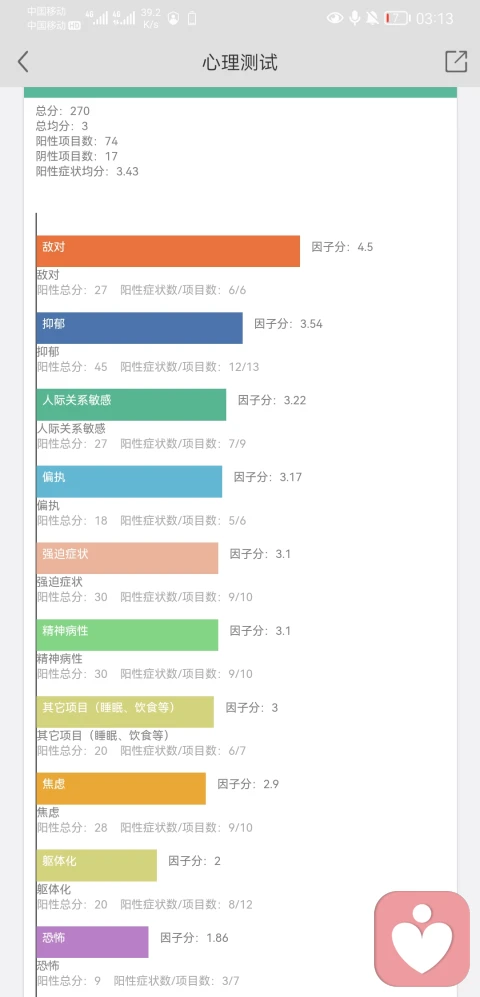Tap the 总分：270 summary line
Screen dimensions: 480x997
[x=63, y=111]
